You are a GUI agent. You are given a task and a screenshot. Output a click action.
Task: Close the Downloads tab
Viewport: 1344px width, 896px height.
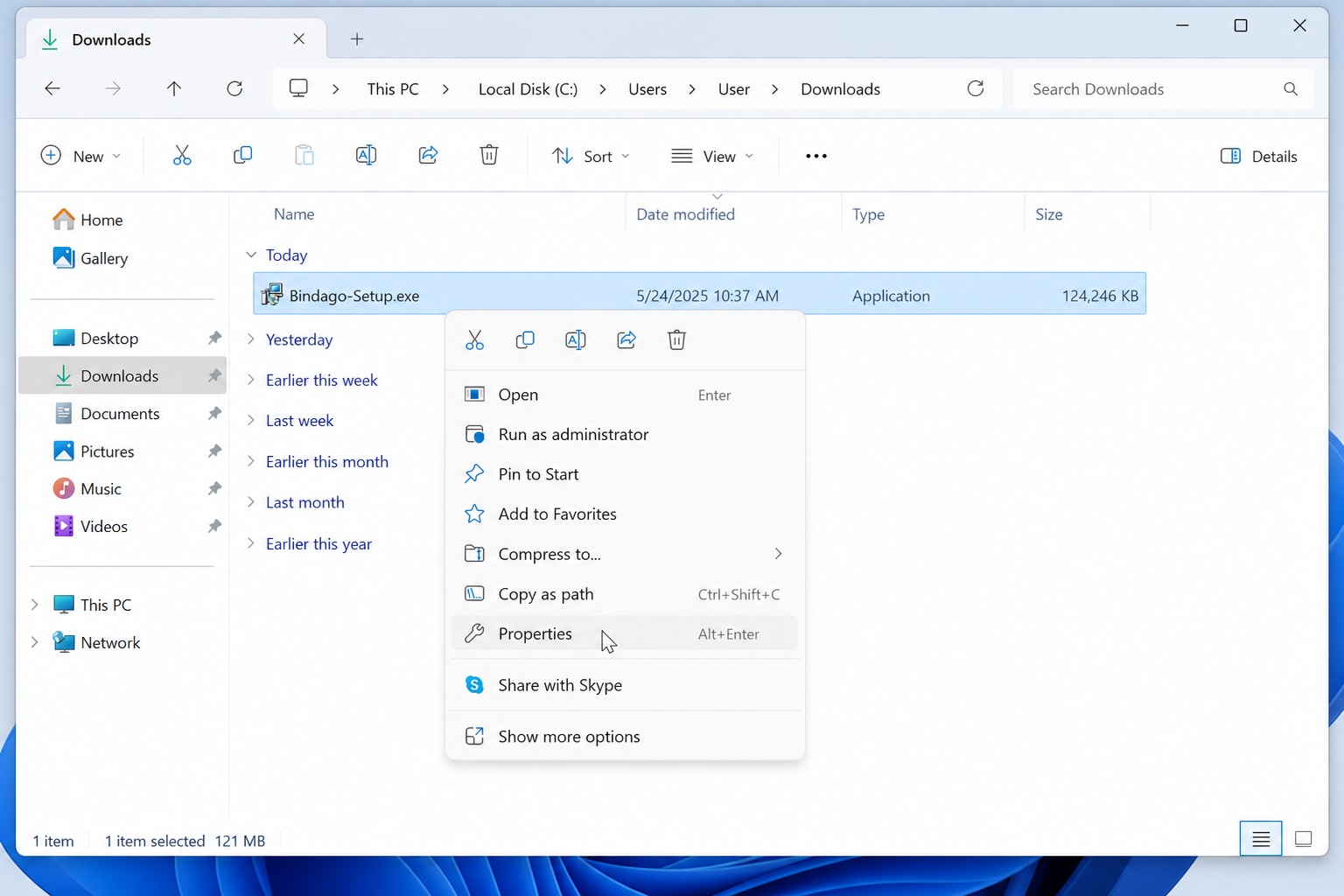tap(298, 38)
